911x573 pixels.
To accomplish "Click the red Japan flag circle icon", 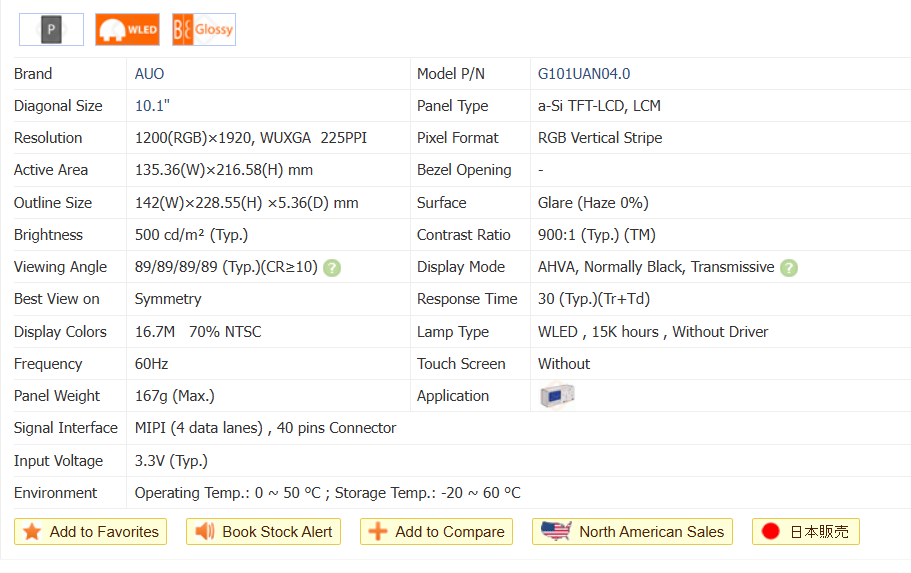I will [x=770, y=532].
